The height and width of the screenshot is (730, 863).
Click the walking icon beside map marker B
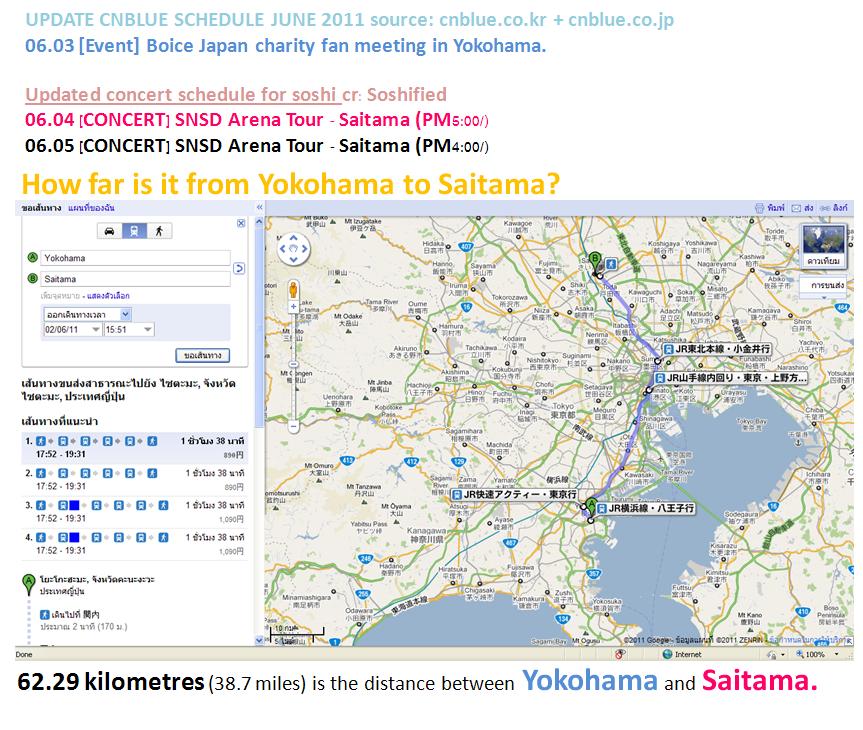pos(610,264)
